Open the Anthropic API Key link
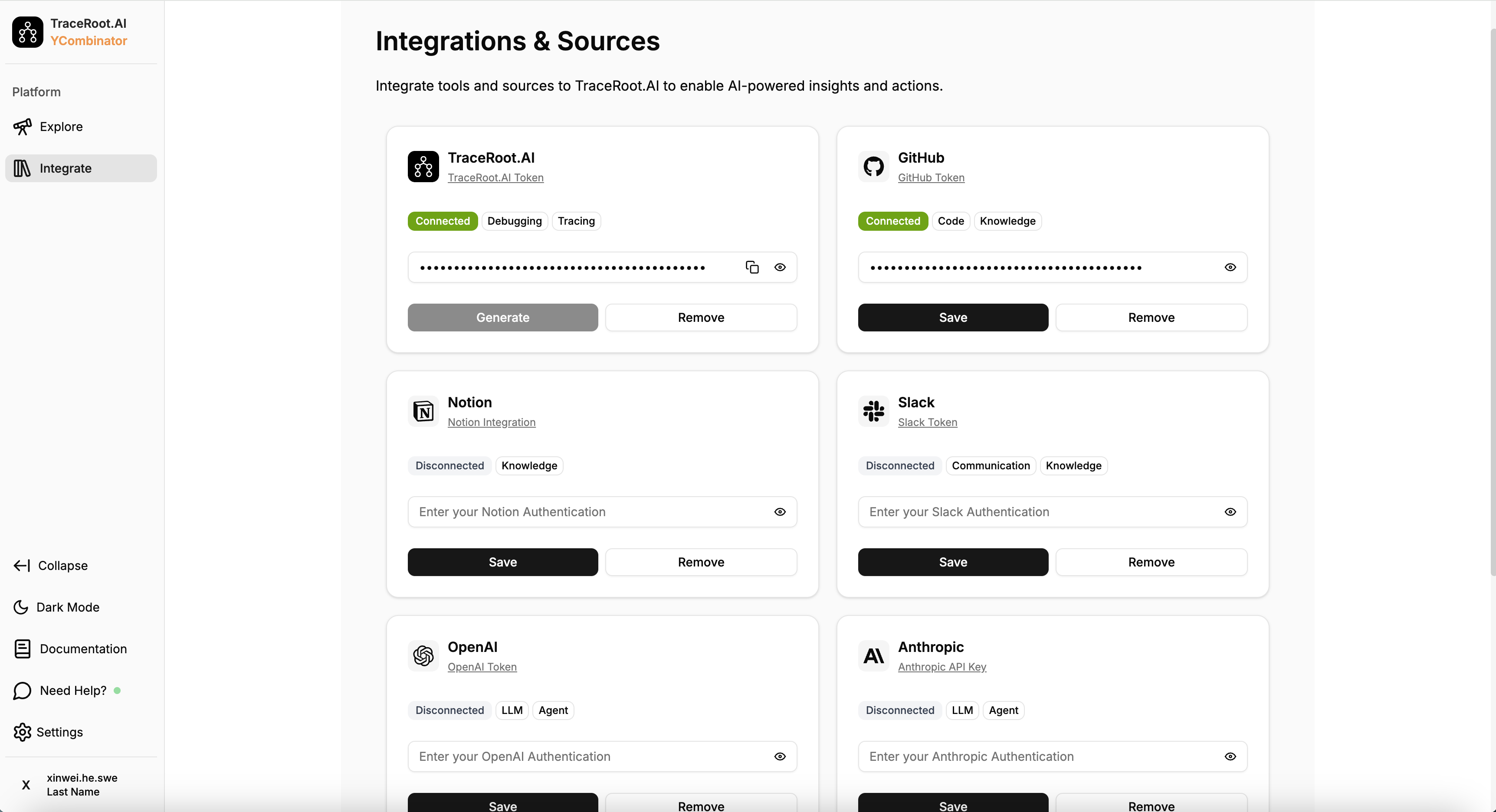 coord(942,667)
